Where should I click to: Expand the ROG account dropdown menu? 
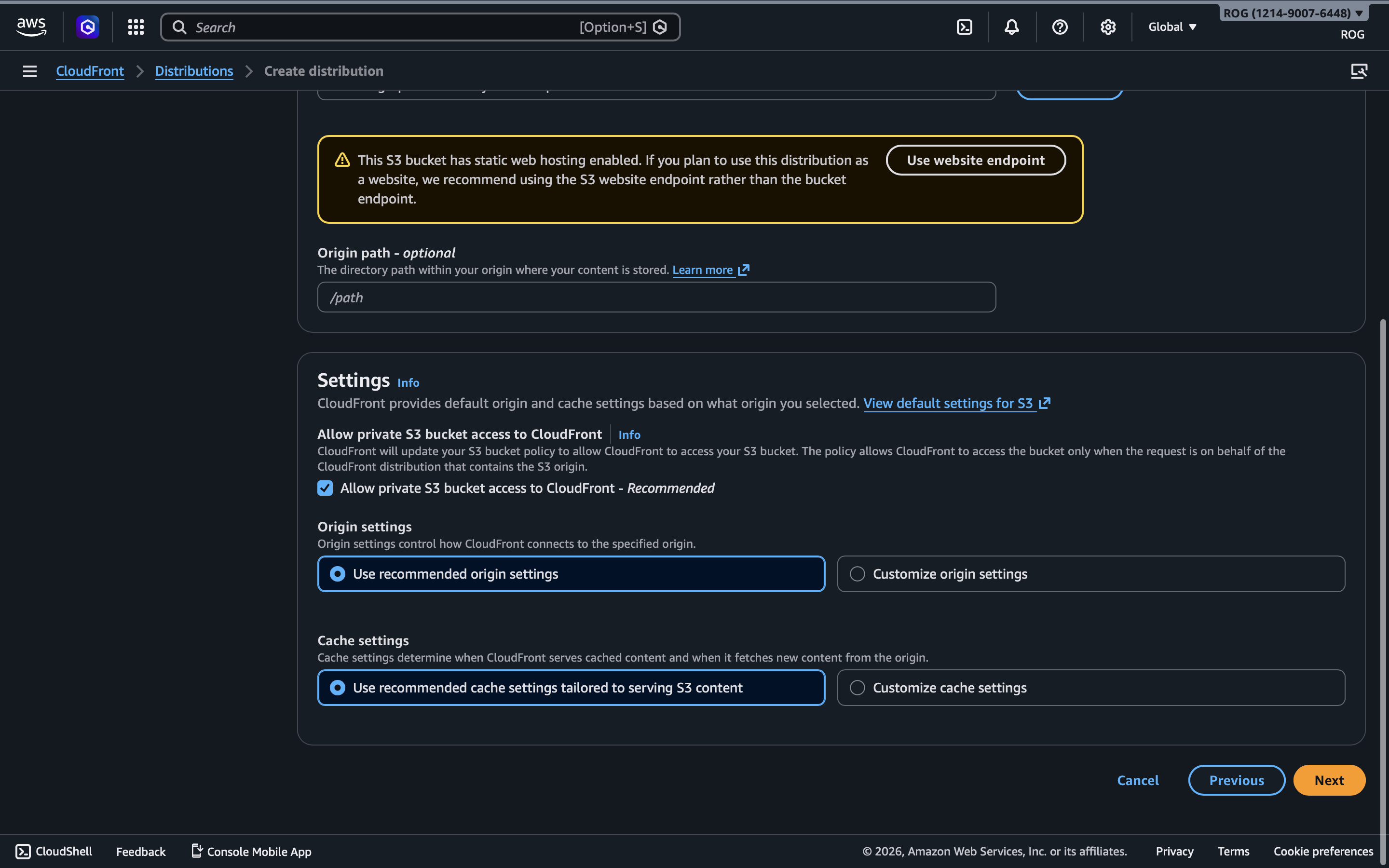point(1293,13)
